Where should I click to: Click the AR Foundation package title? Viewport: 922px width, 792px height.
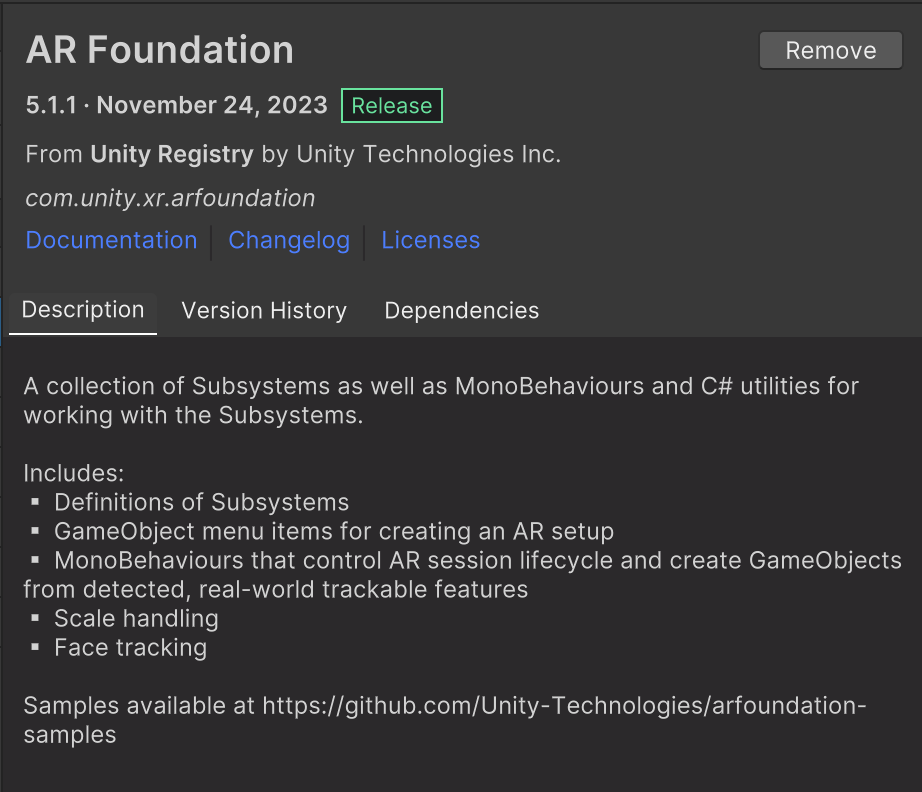pos(159,49)
